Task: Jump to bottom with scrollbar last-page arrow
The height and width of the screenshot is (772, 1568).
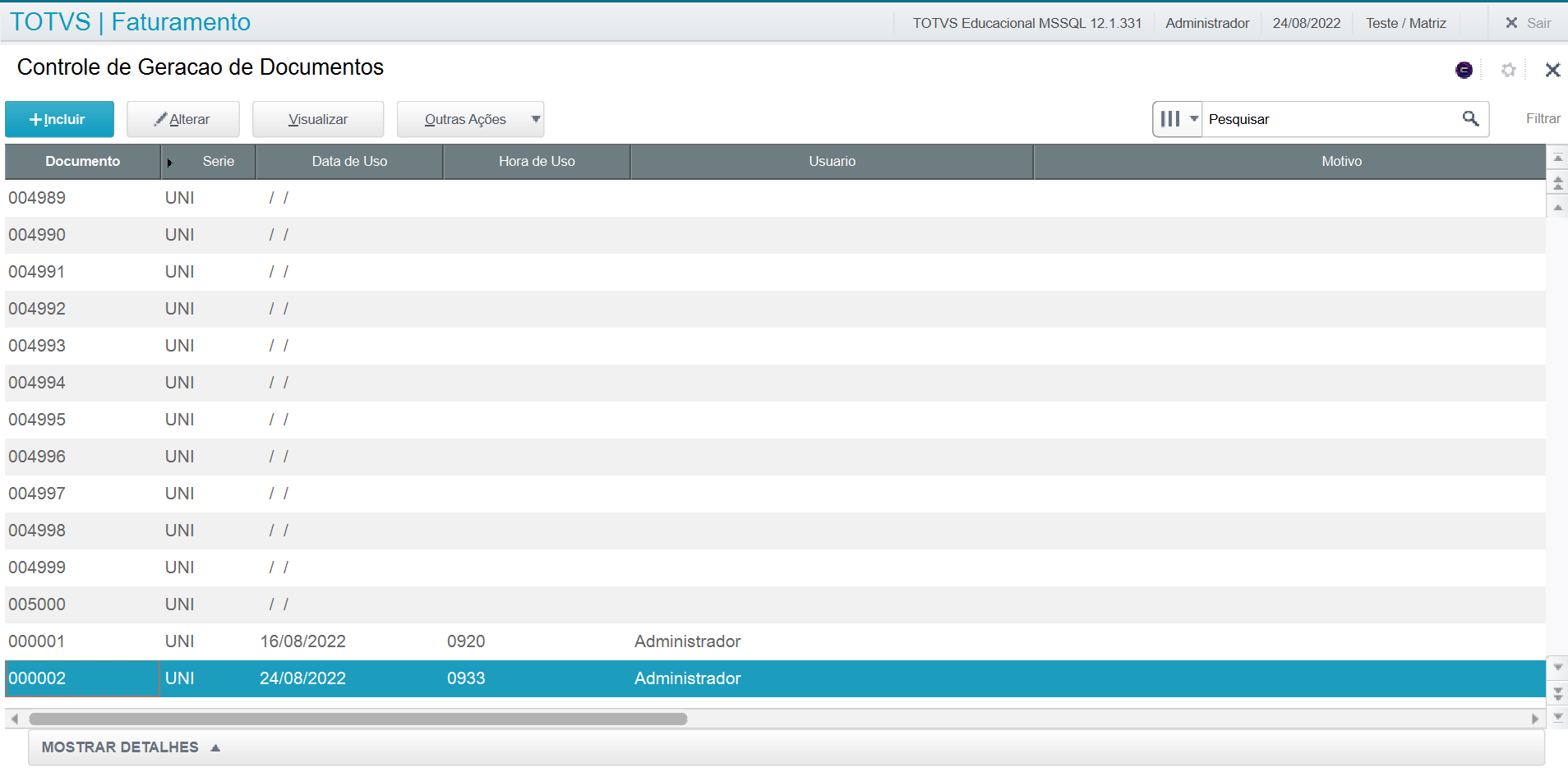Action: 1557,717
